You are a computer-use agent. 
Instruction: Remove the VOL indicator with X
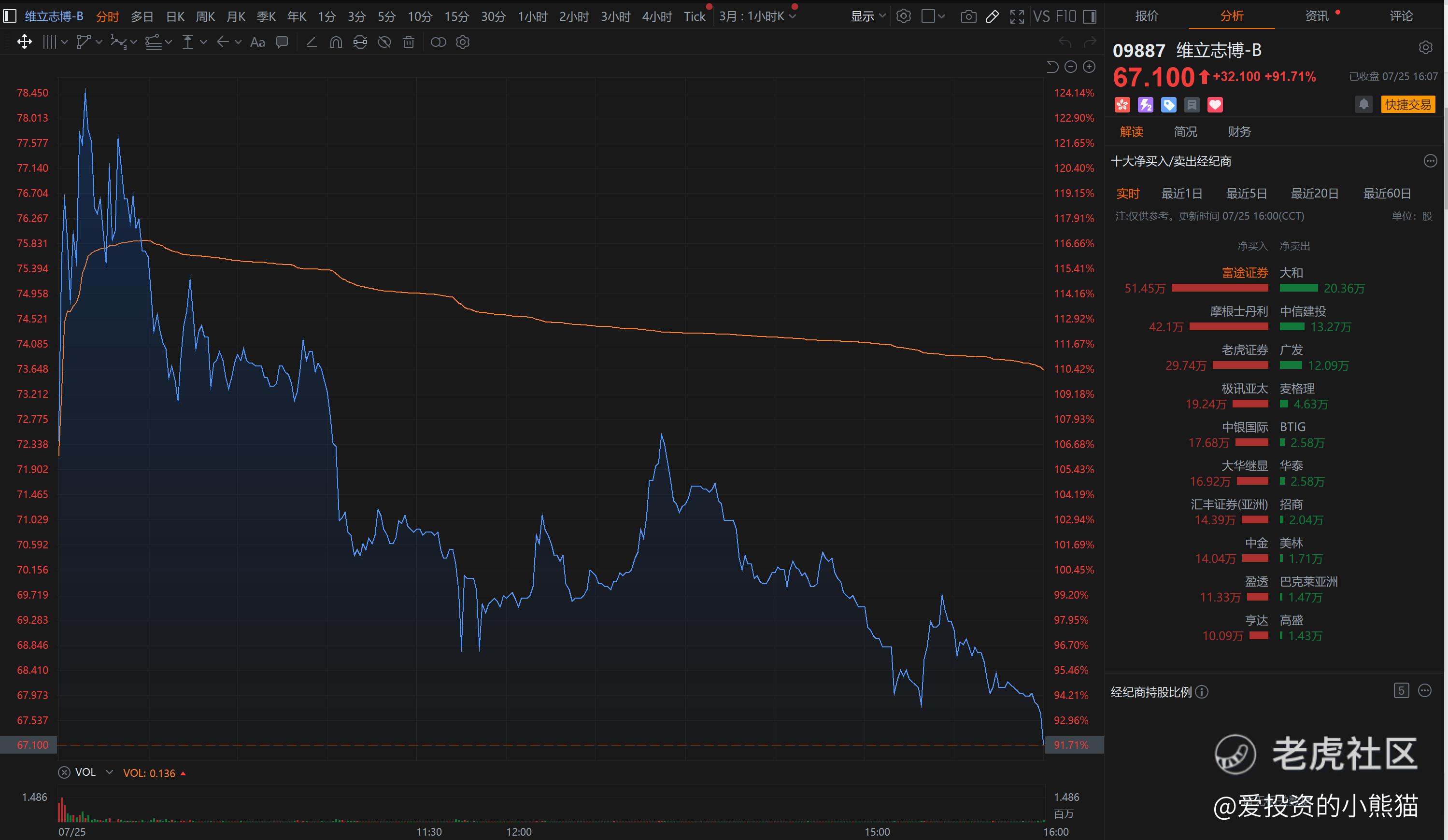coord(64,772)
